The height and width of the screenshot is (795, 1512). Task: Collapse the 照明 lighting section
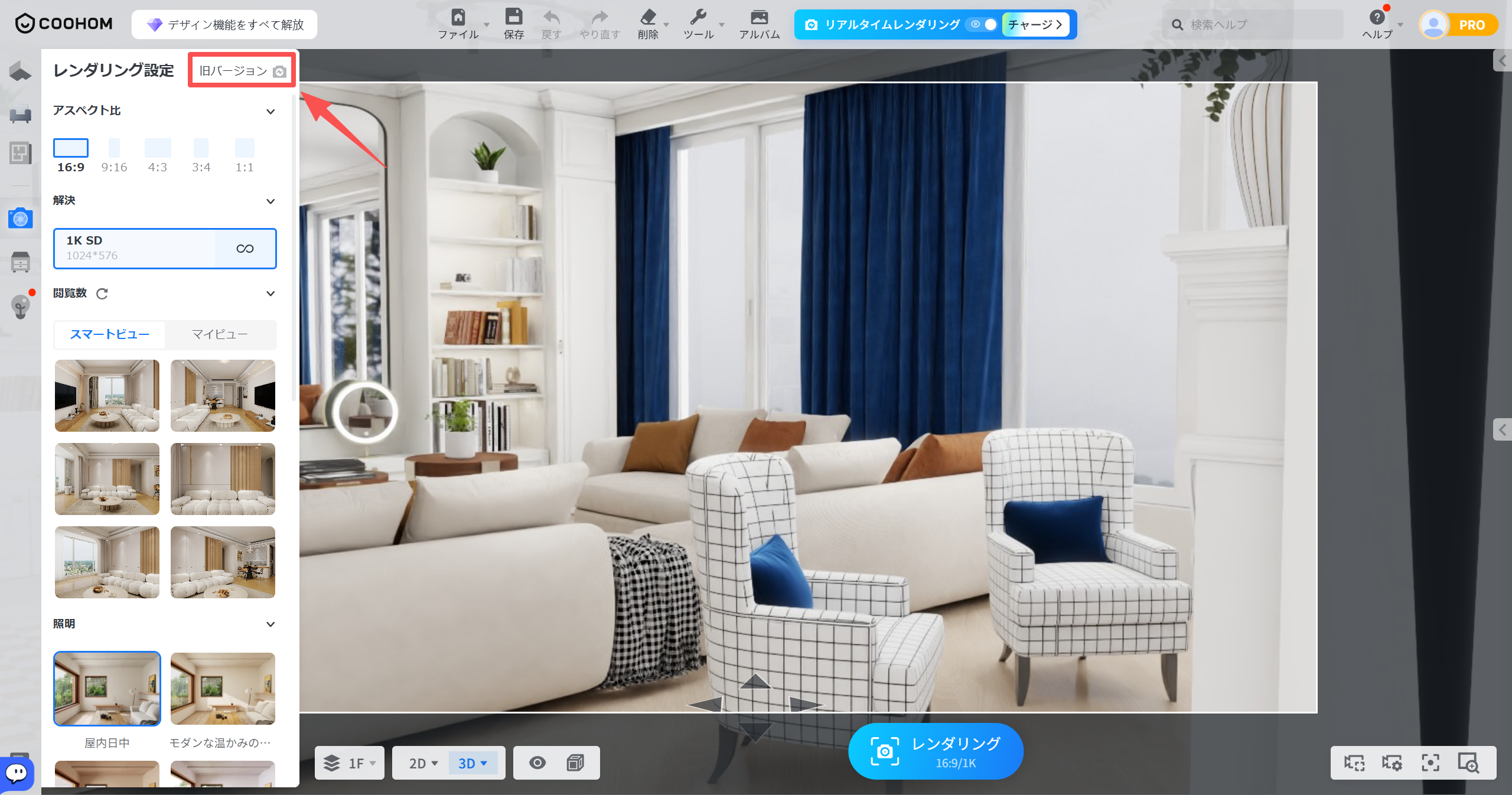271,624
